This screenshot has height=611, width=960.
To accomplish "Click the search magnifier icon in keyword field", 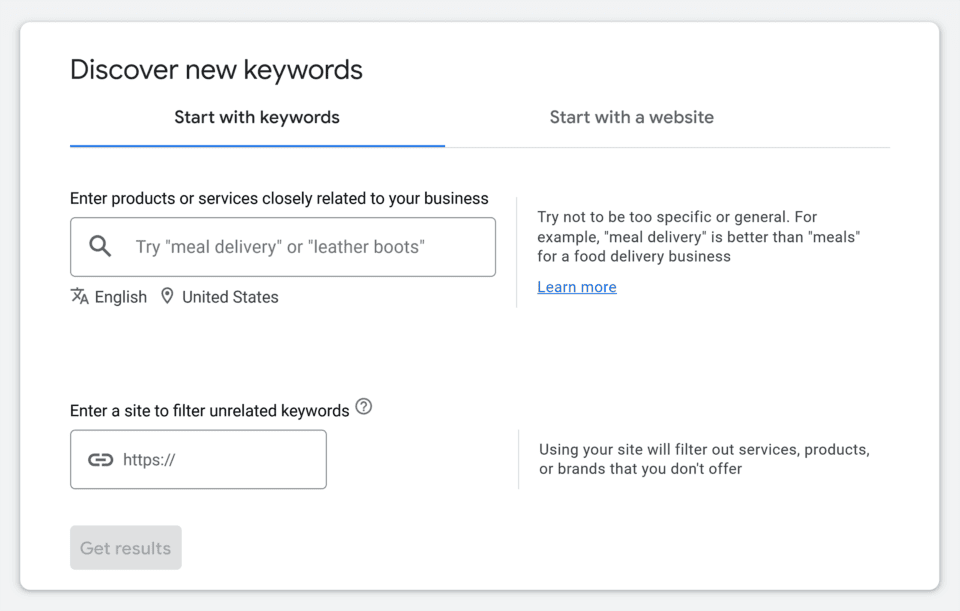I will pyautogui.click(x=98, y=246).
